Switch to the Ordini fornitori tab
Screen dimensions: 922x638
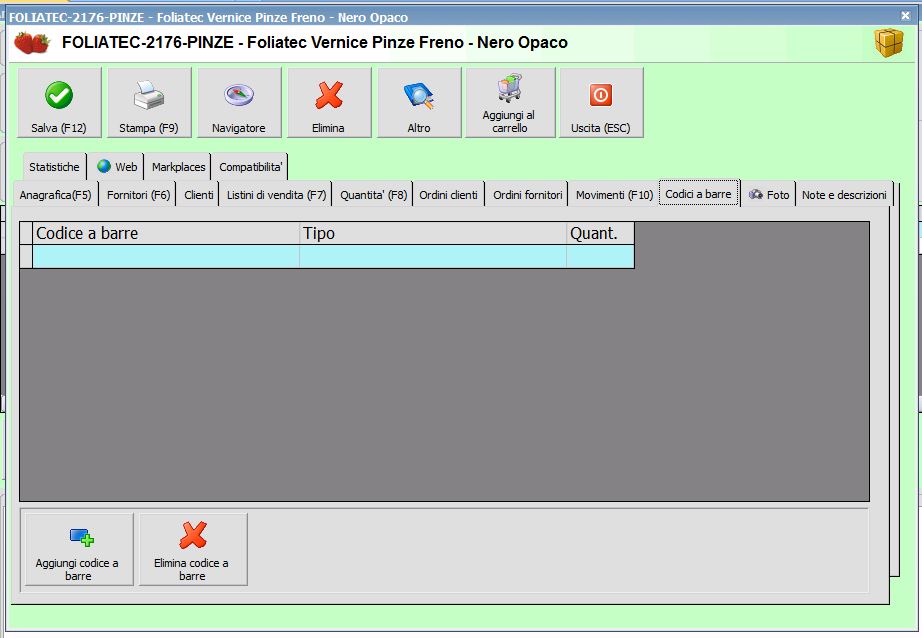[527, 195]
